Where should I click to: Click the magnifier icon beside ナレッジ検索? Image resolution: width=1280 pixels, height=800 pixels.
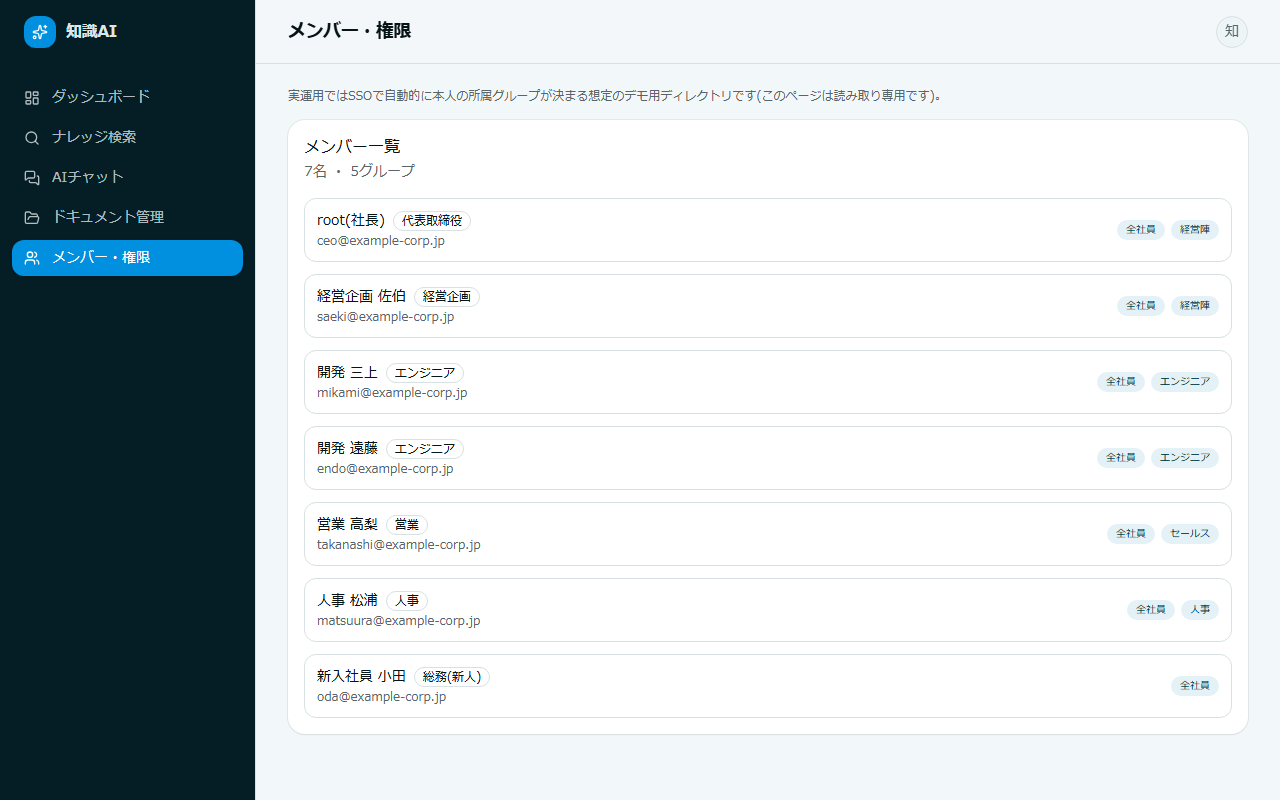pyautogui.click(x=32, y=137)
